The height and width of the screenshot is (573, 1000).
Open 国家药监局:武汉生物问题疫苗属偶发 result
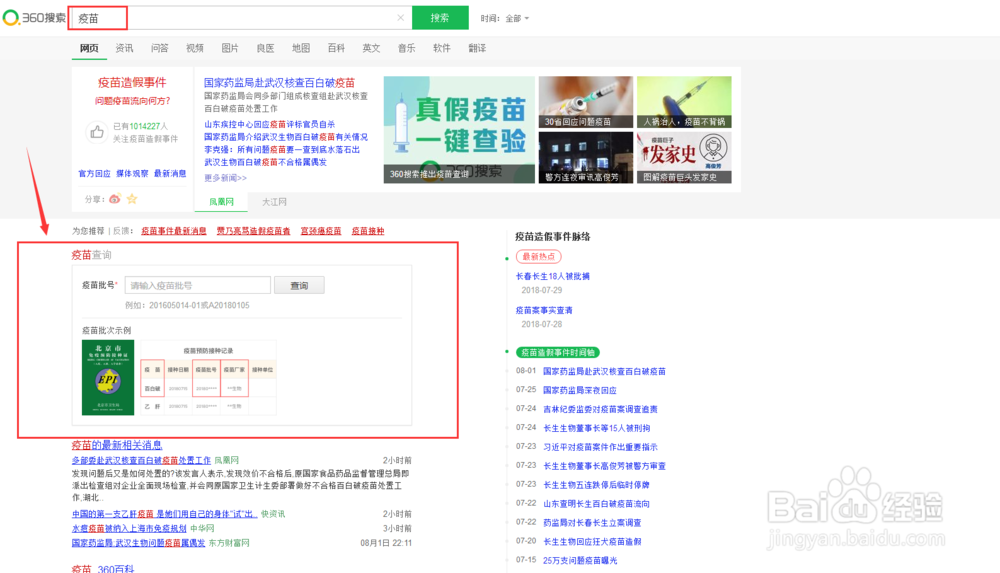point(138,543)
